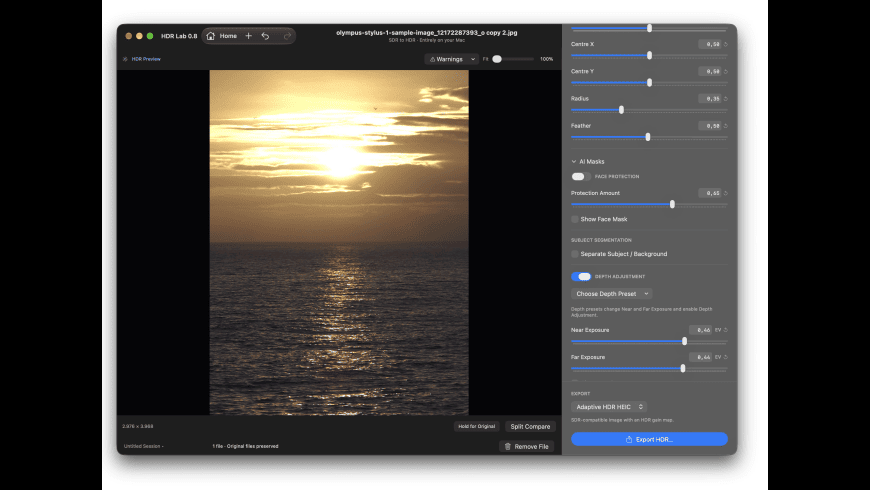Reset the Feather value
This screenshot has height=490, width=870.
point(725,126)
